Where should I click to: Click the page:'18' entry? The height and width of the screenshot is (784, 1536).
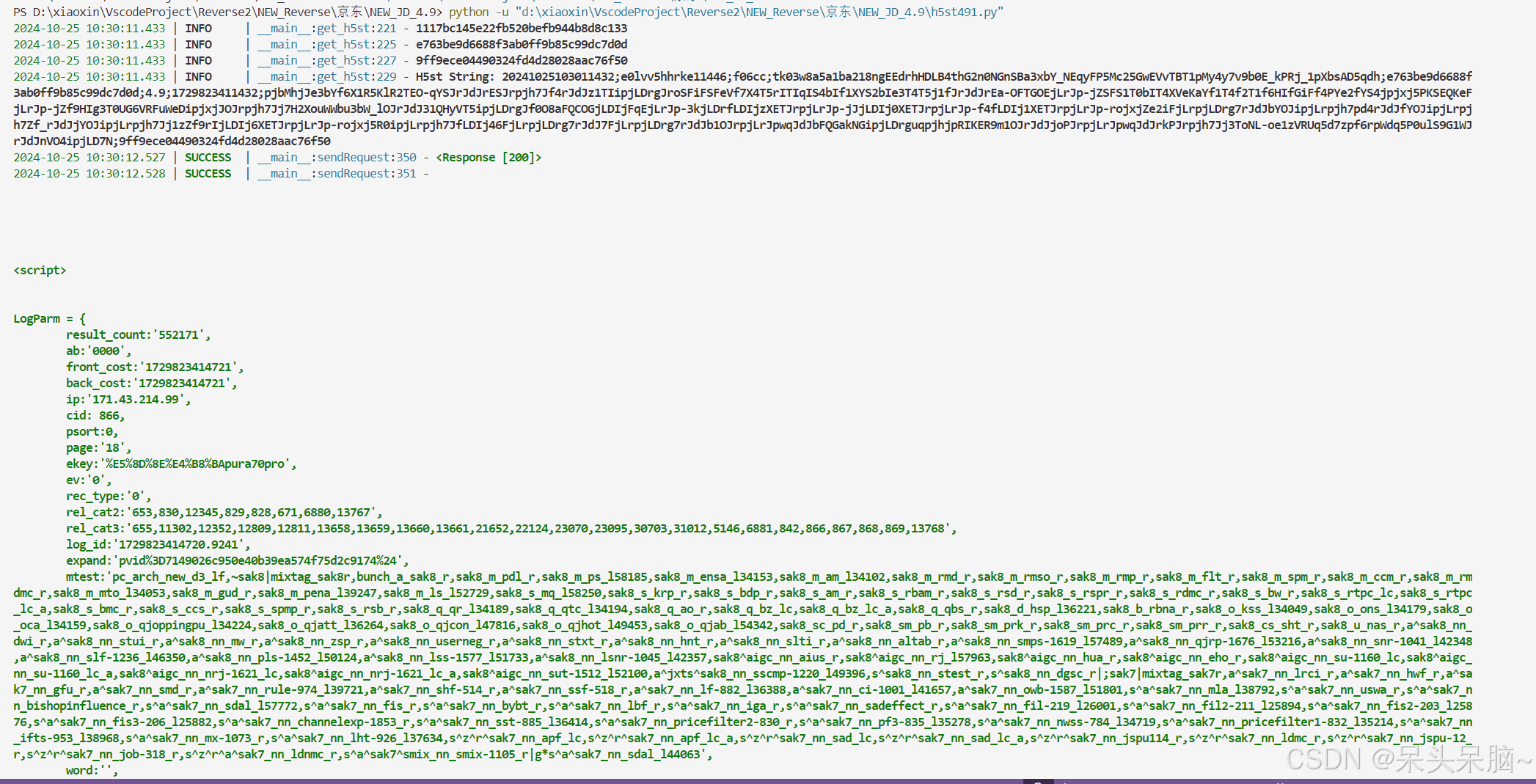[99, 447]
